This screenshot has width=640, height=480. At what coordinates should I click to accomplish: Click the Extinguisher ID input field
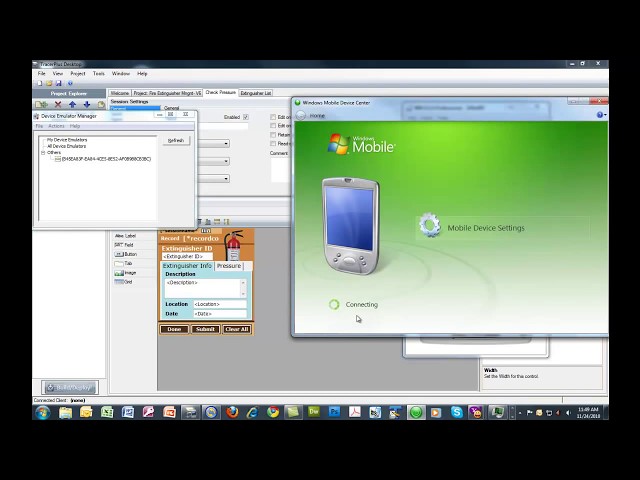pyautogui.click(x=187, y=256)
